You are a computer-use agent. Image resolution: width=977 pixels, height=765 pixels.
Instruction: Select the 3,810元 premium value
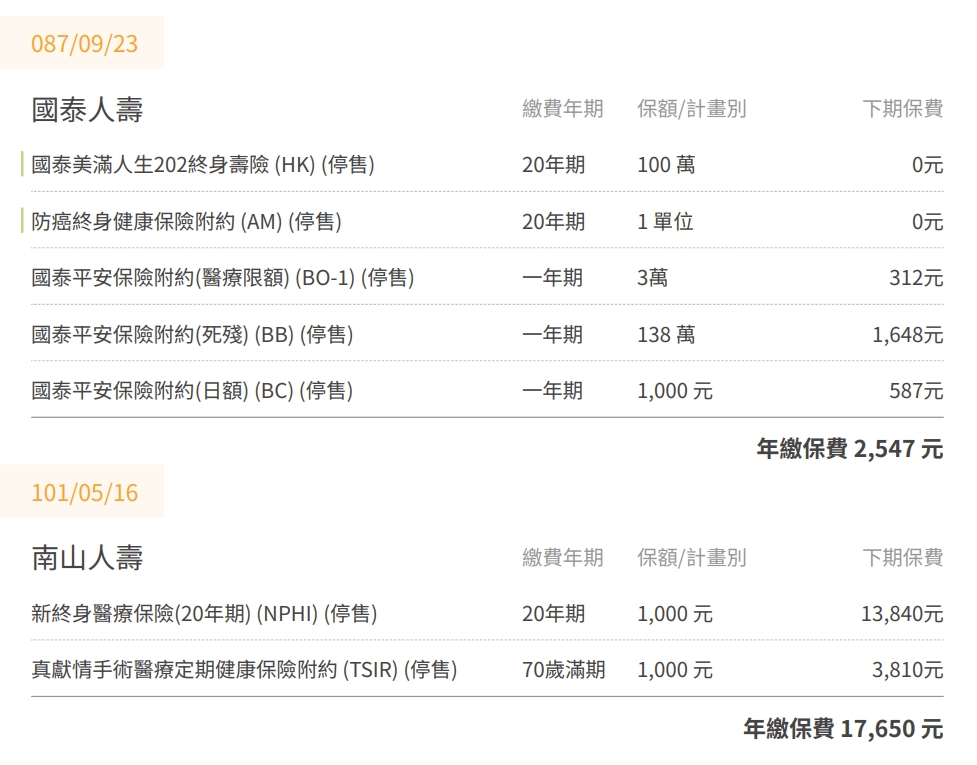click(907, 670)
